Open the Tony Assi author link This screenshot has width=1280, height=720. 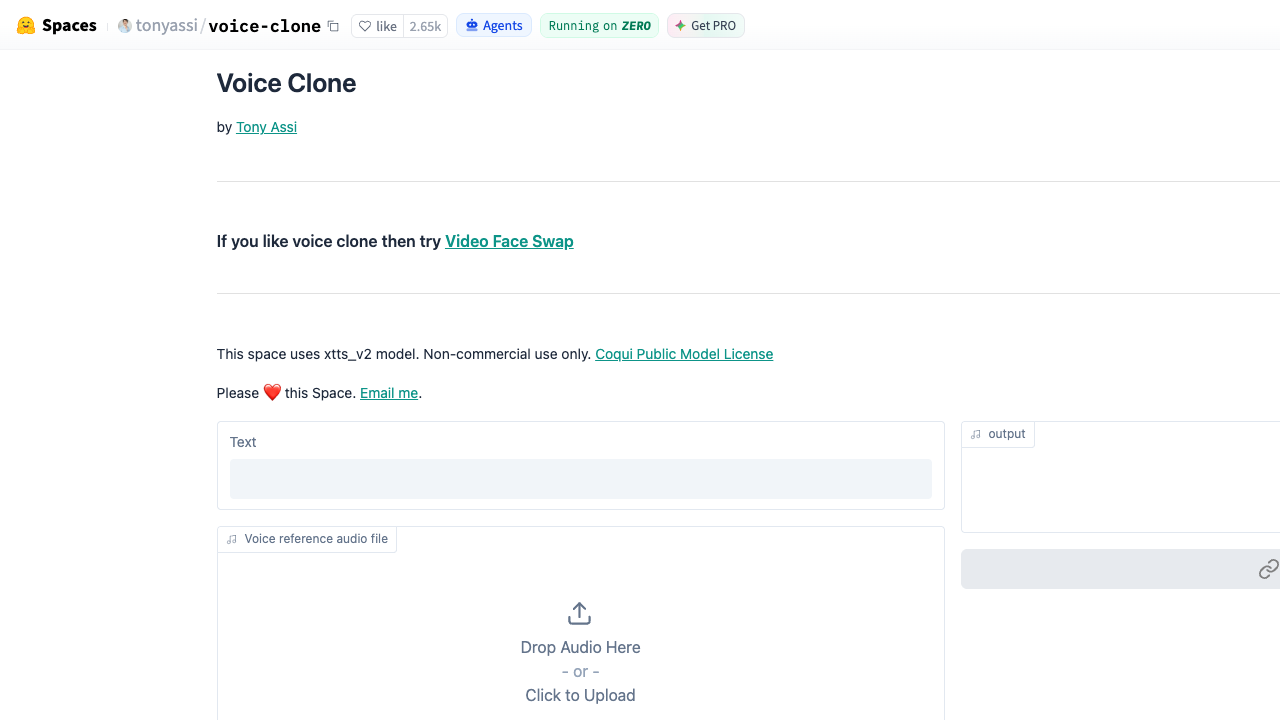(266, 127)
